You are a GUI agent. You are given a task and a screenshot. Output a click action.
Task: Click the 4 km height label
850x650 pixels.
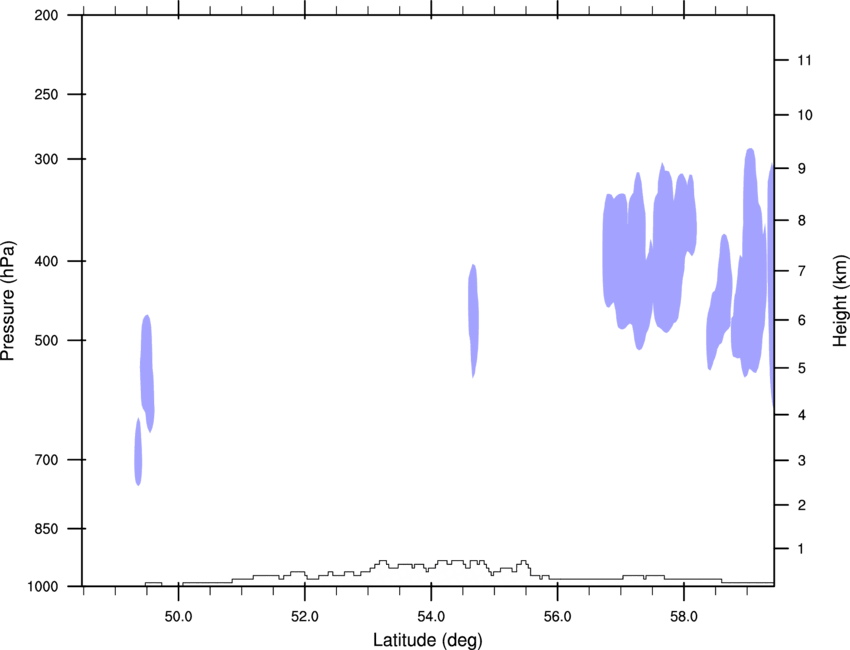point(802,415)
